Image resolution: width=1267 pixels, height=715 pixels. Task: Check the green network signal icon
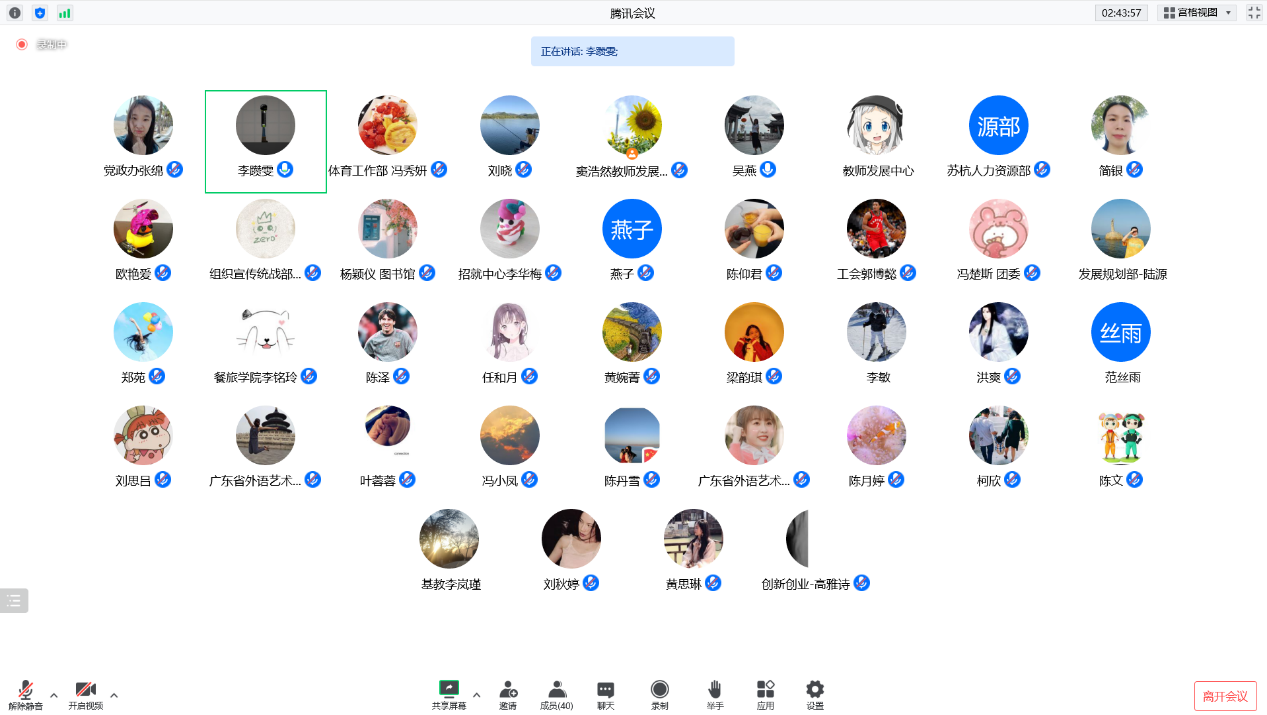(64, 13)
